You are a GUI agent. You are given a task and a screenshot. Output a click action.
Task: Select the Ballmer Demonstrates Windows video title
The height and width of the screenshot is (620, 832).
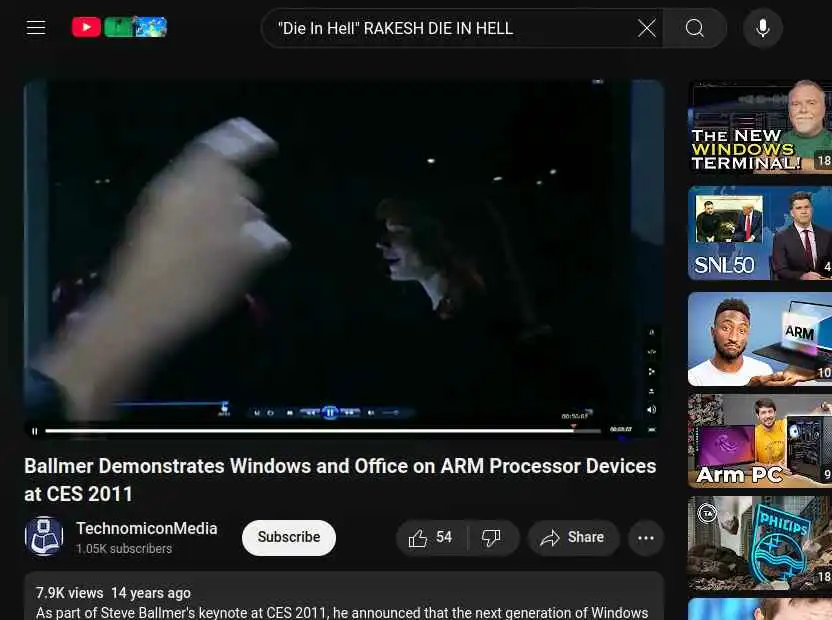340,480
